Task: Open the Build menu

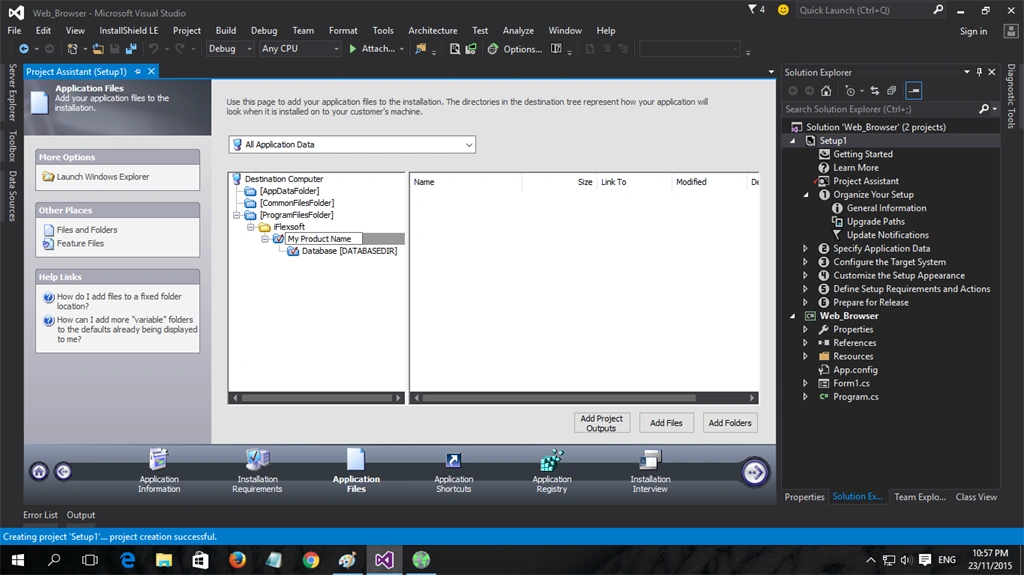Action: click(226, 30)
